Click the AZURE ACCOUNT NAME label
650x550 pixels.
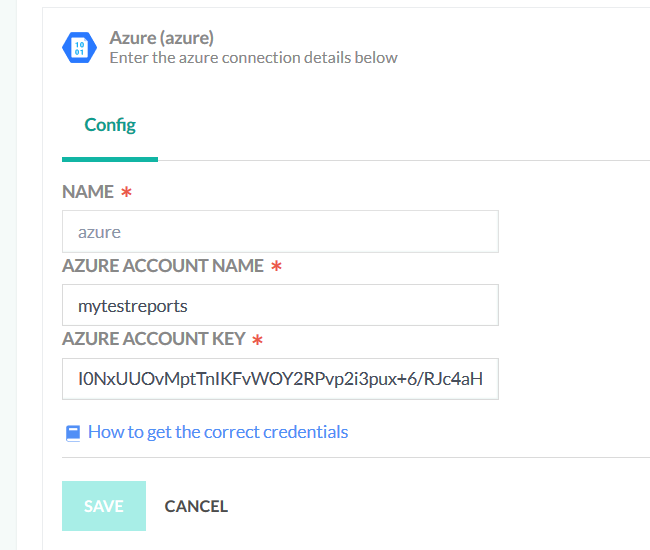(x=163, y=266)
